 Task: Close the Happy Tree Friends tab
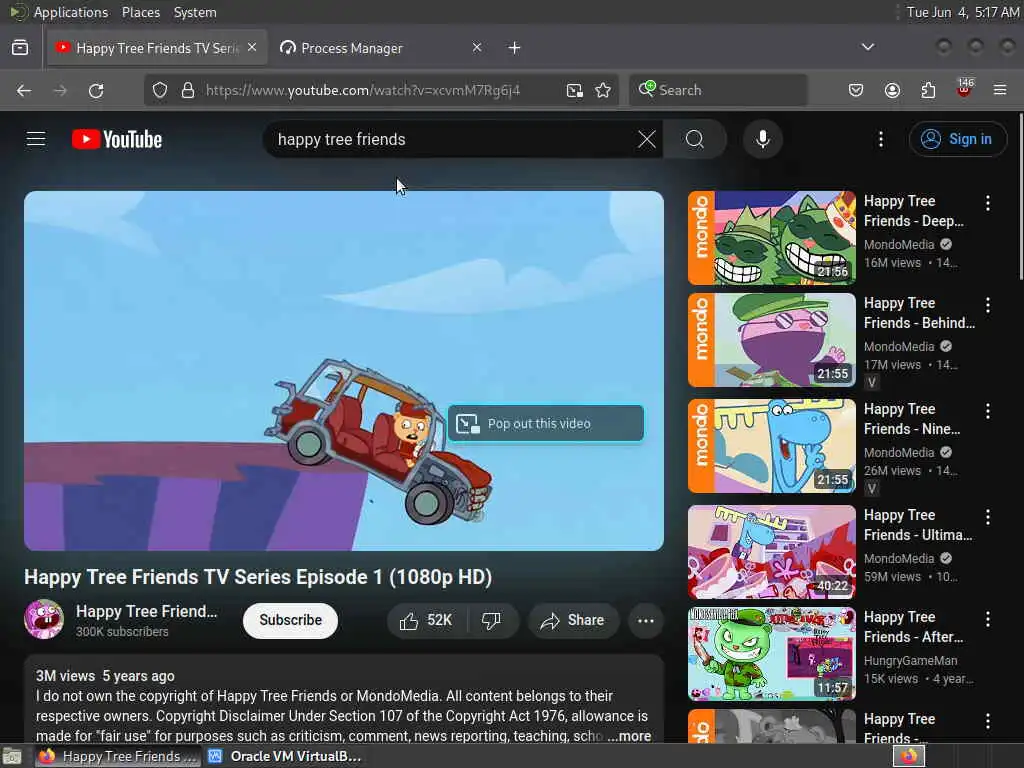[x=252, y=48]
